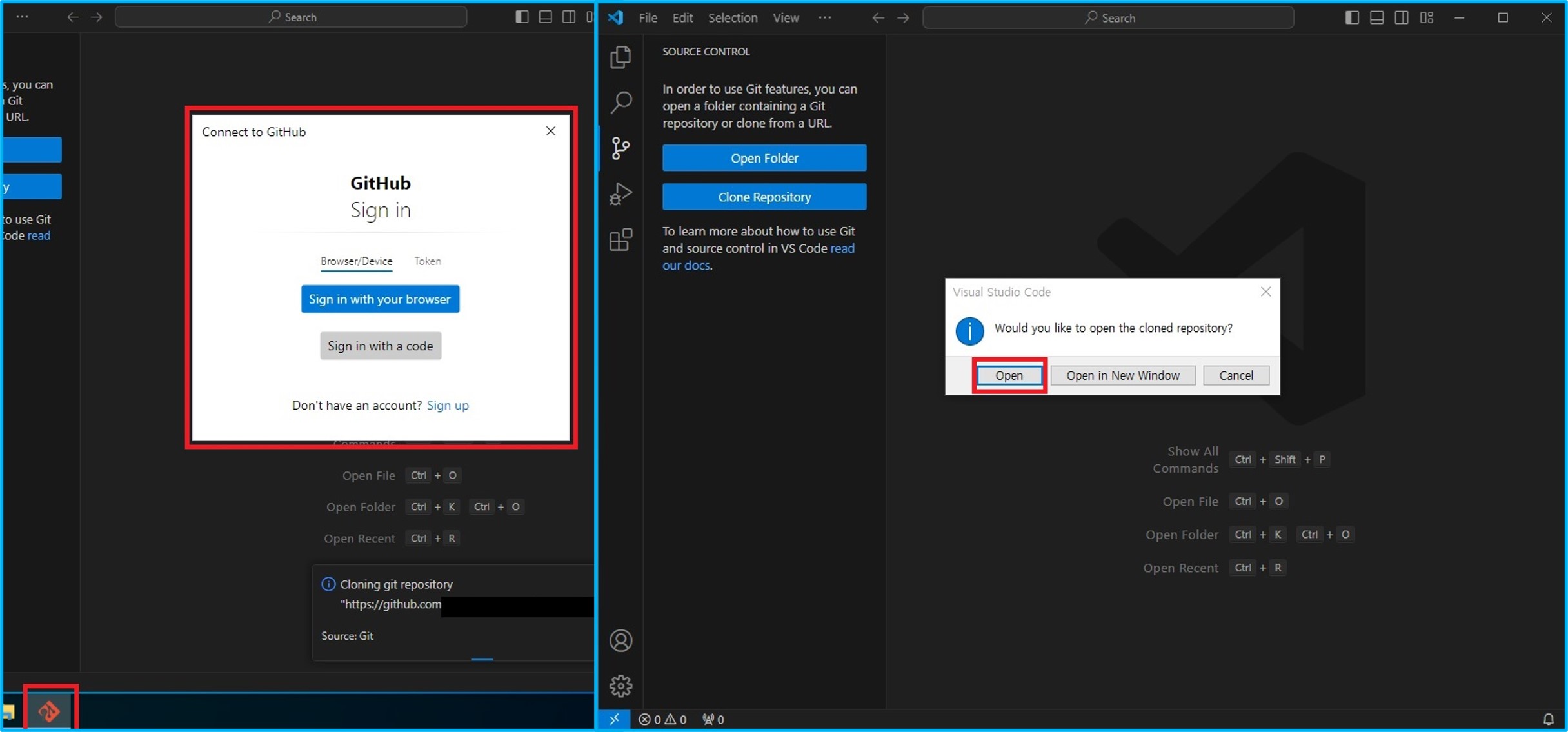The height and width of the screenshot is (732, 1568).
Task: Open the Customize Layout control
Action: click(x=1426, y=17)
